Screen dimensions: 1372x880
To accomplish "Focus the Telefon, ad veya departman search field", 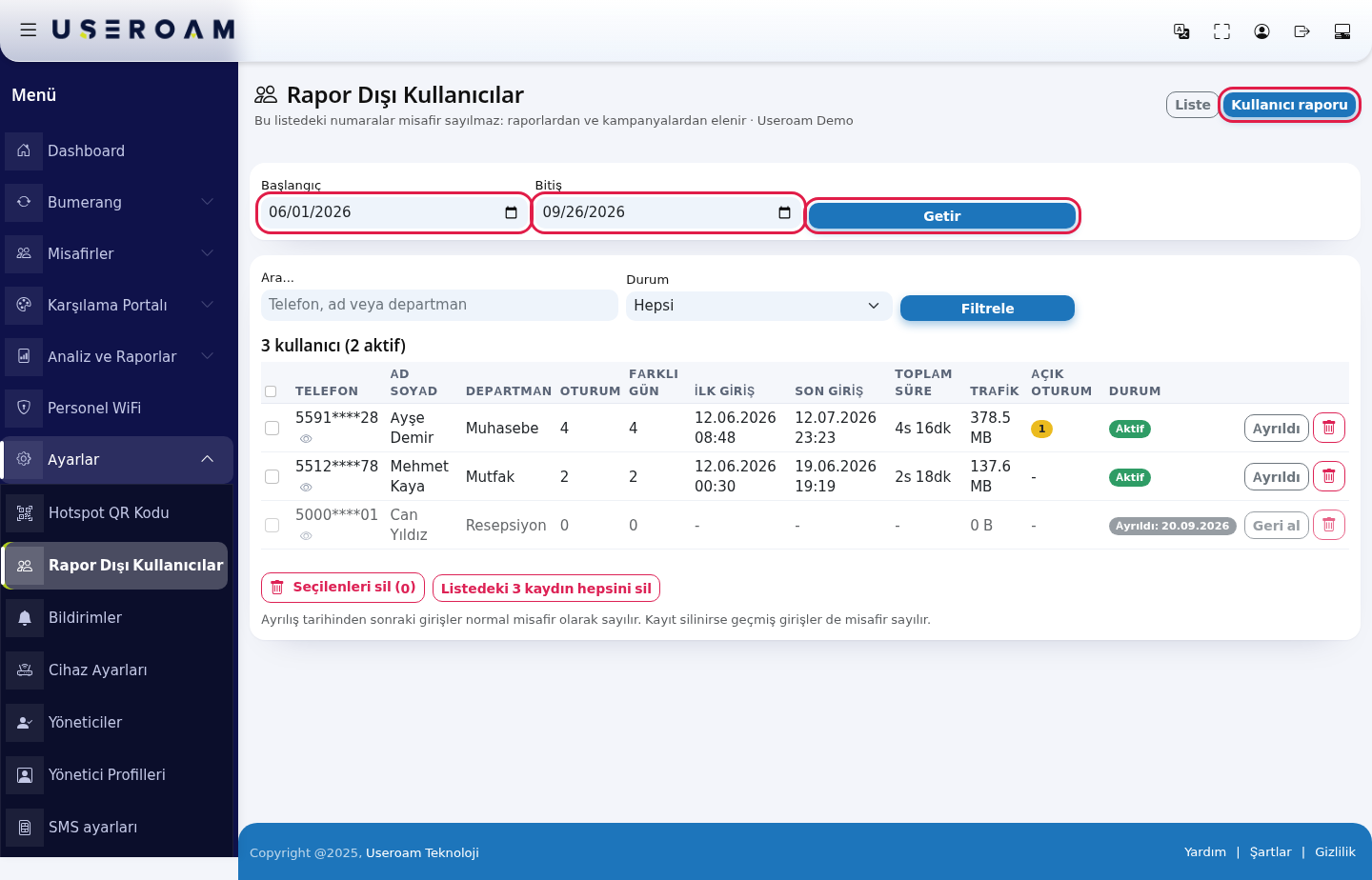I will (439, 305).
